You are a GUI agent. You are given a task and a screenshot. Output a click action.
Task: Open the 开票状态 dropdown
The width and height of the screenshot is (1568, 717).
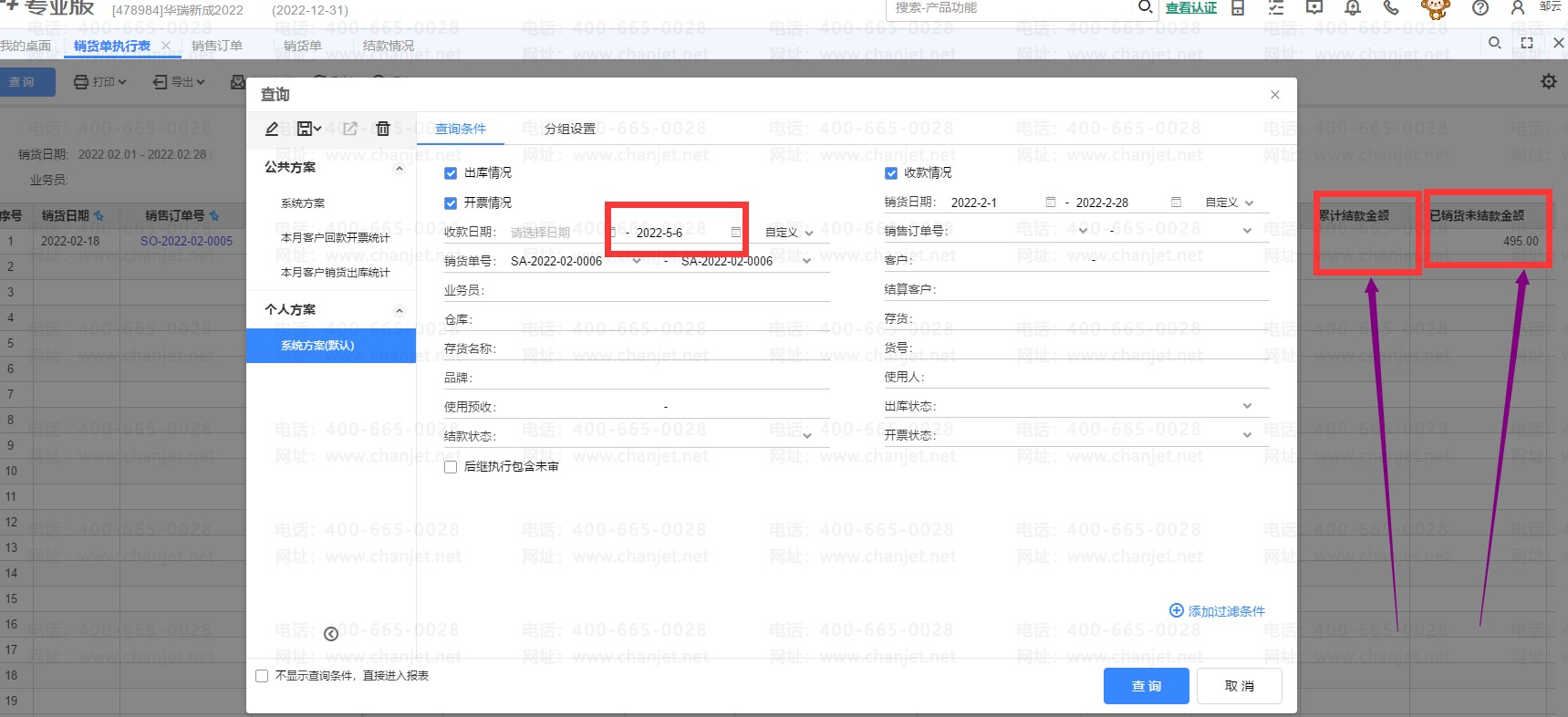[1247, 435]
